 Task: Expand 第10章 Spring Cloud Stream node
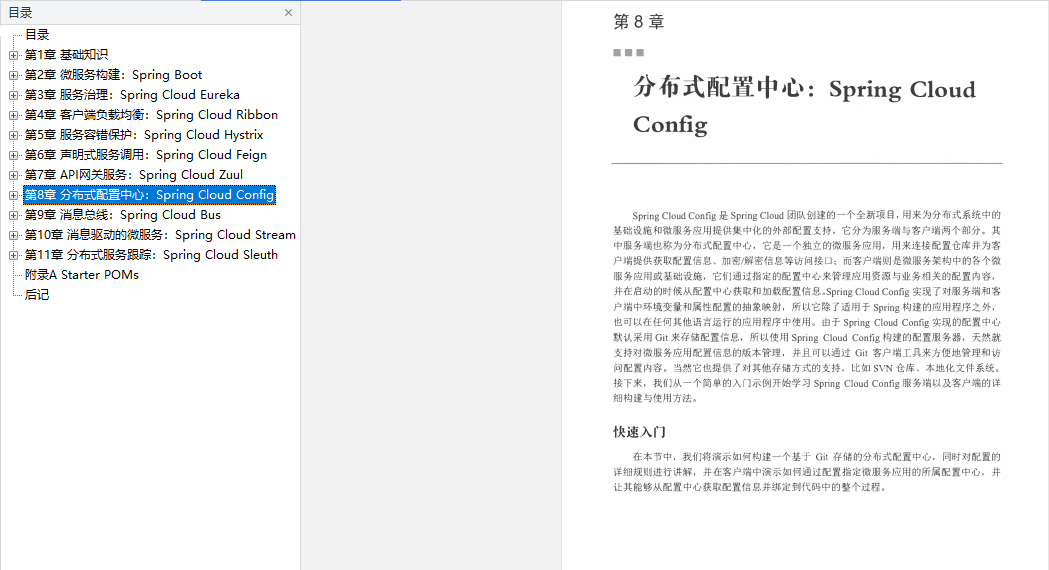[x=13, y=235]
